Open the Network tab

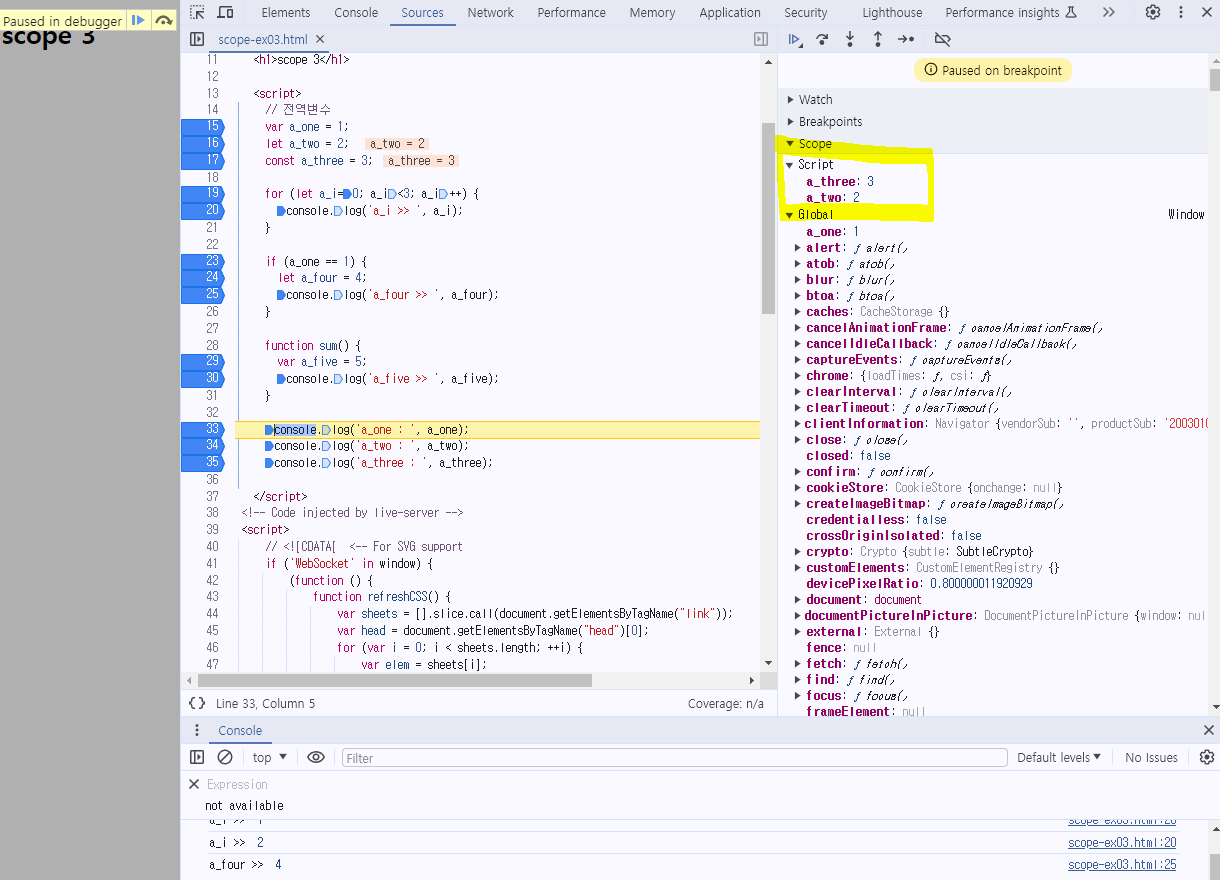pos(490,12)
